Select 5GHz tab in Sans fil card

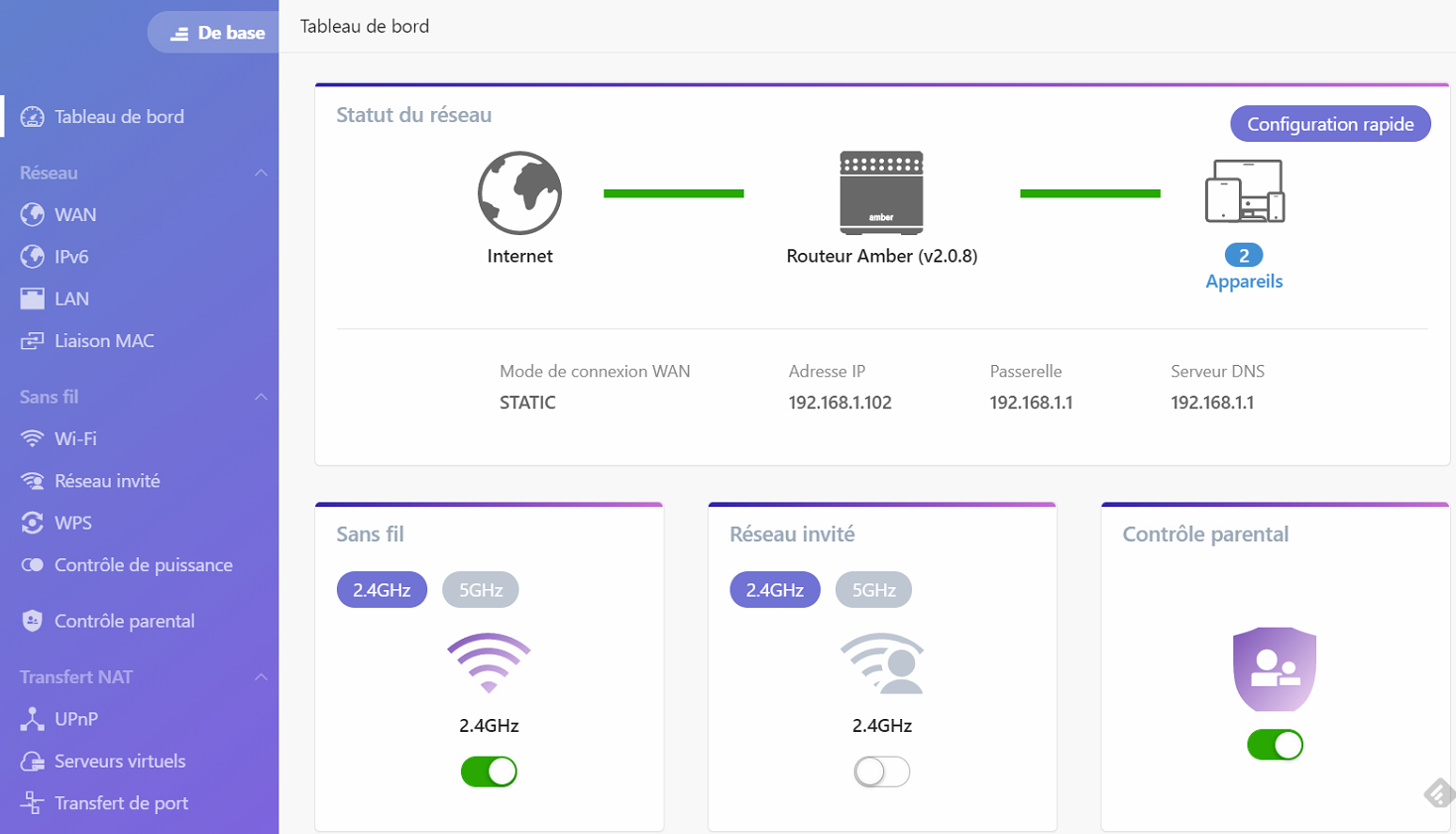pyautogui.click(x=481, y=590)
